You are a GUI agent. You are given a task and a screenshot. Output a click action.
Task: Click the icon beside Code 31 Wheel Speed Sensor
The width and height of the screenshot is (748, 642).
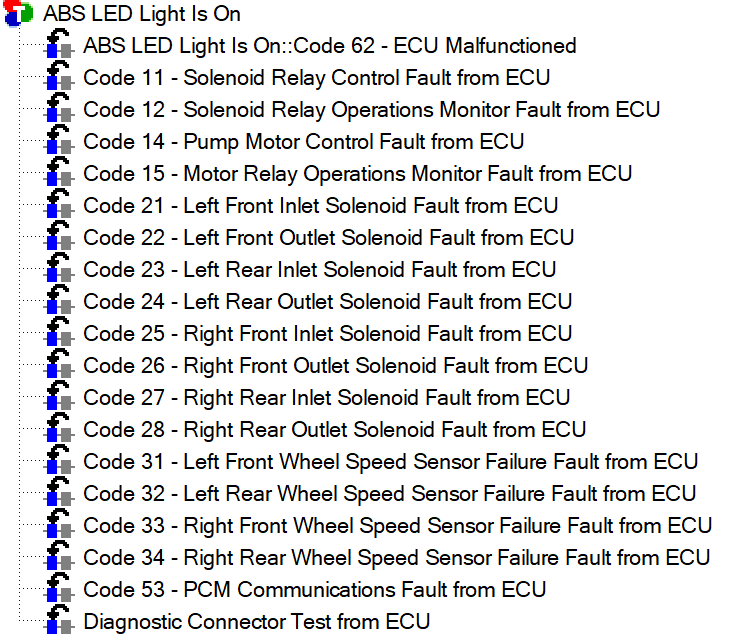click(59, 459)
